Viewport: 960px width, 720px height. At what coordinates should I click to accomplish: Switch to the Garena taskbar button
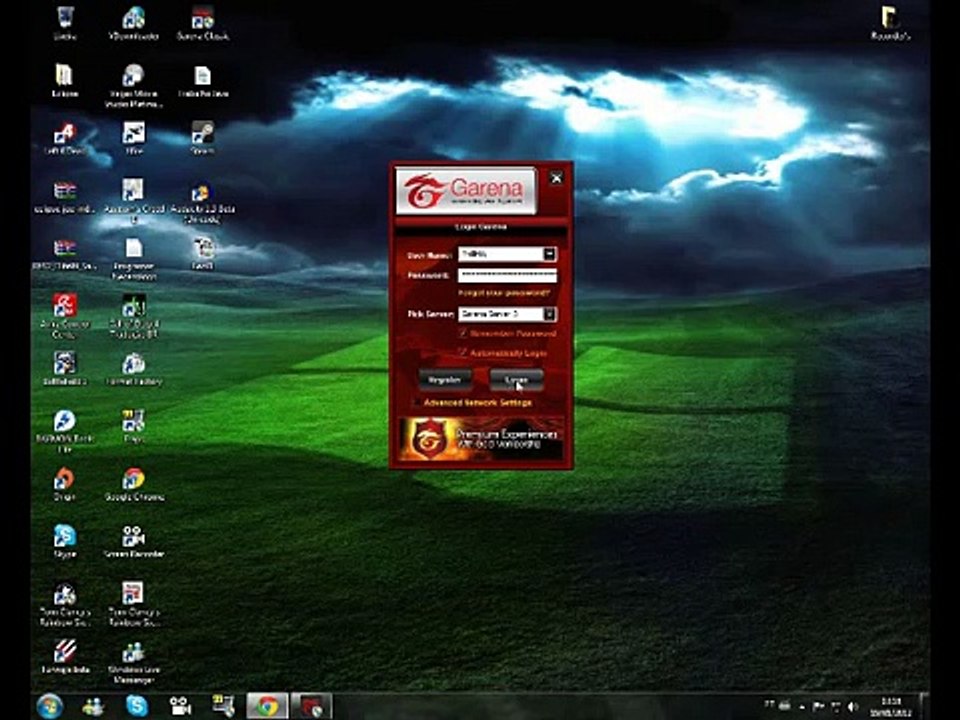(311, 706)
